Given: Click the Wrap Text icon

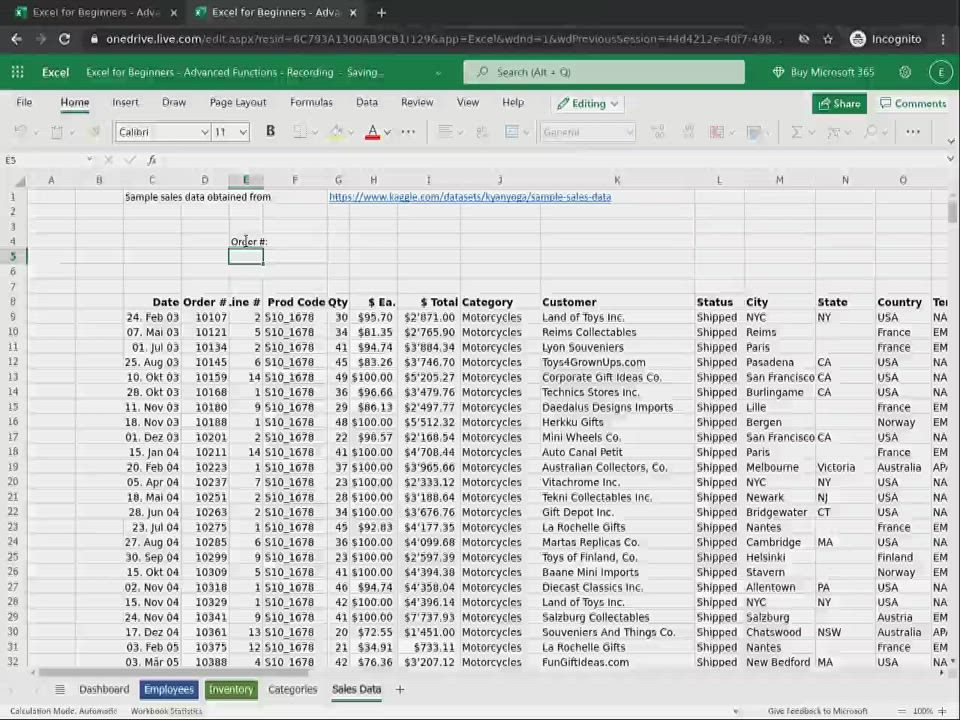Looking at the screenshot, I should (482, 132).
